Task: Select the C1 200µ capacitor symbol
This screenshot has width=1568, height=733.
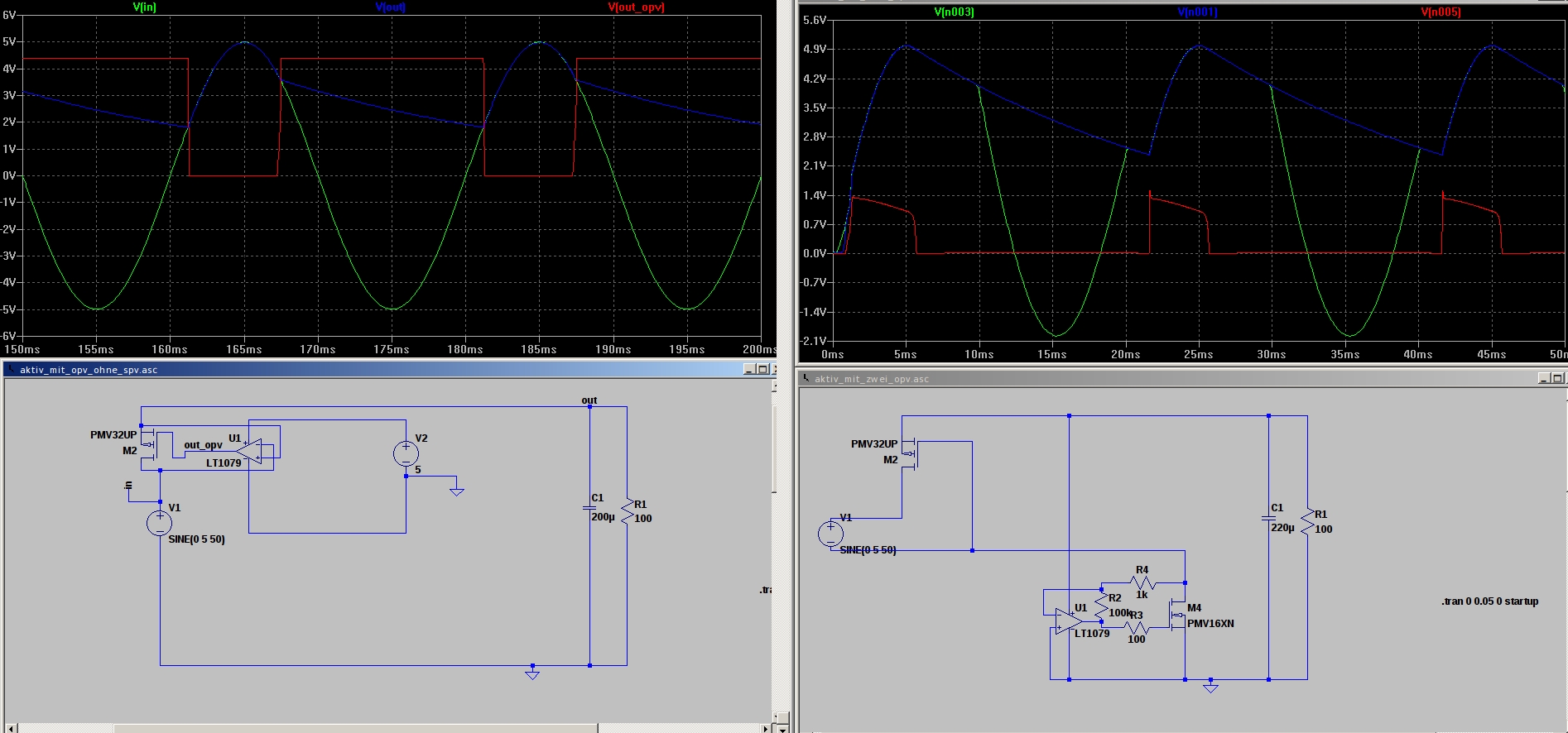Action: point(589,508)
